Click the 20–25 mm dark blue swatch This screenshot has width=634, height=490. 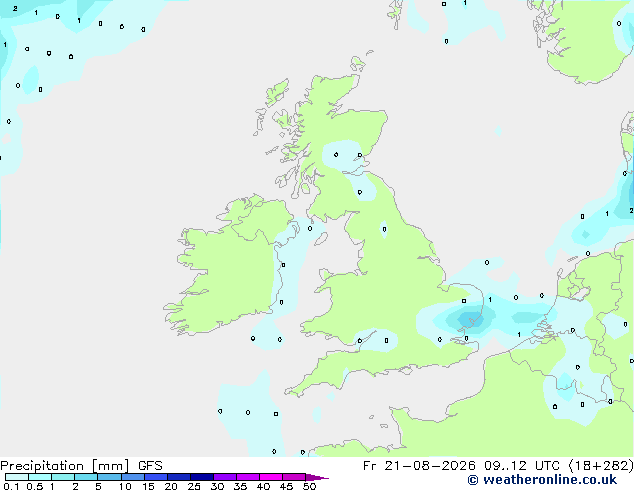point(179,477)
